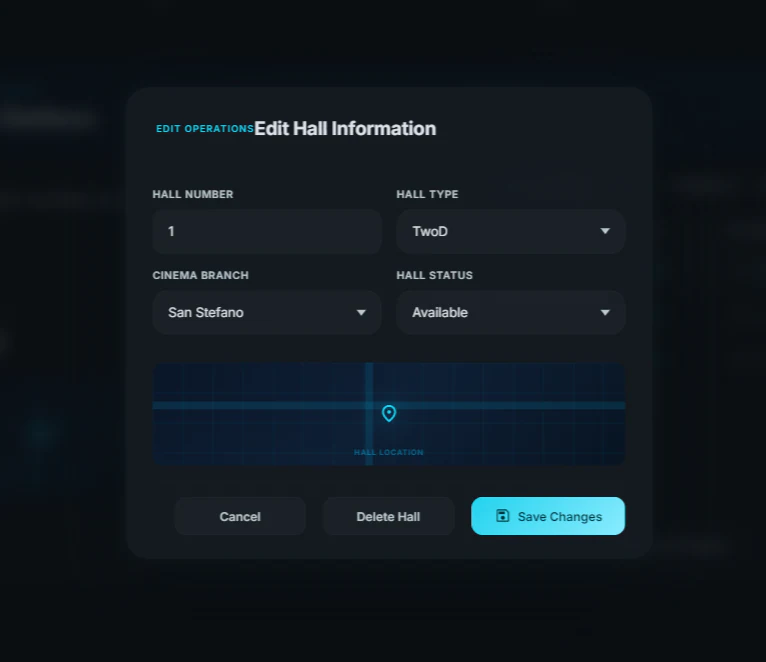Cancel editing the hall

point(240,516)
